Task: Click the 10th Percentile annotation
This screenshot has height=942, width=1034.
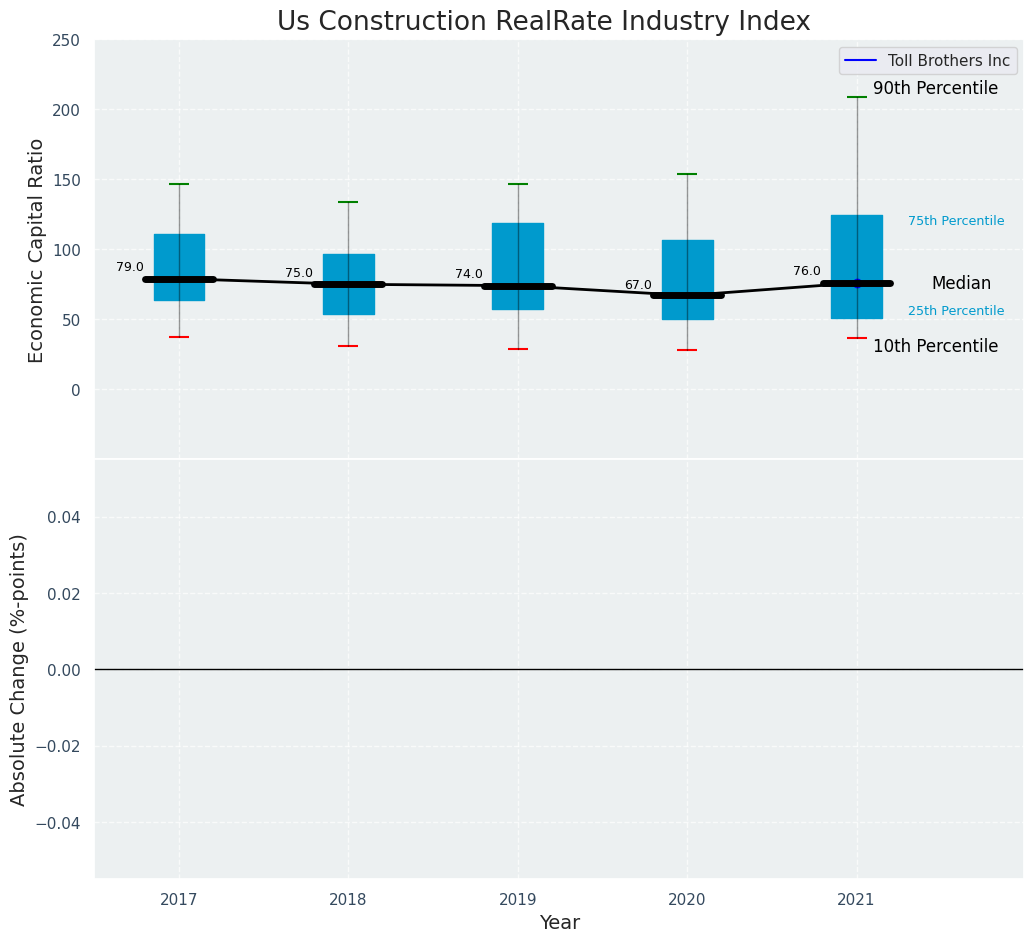Action: tap(935, 346)
